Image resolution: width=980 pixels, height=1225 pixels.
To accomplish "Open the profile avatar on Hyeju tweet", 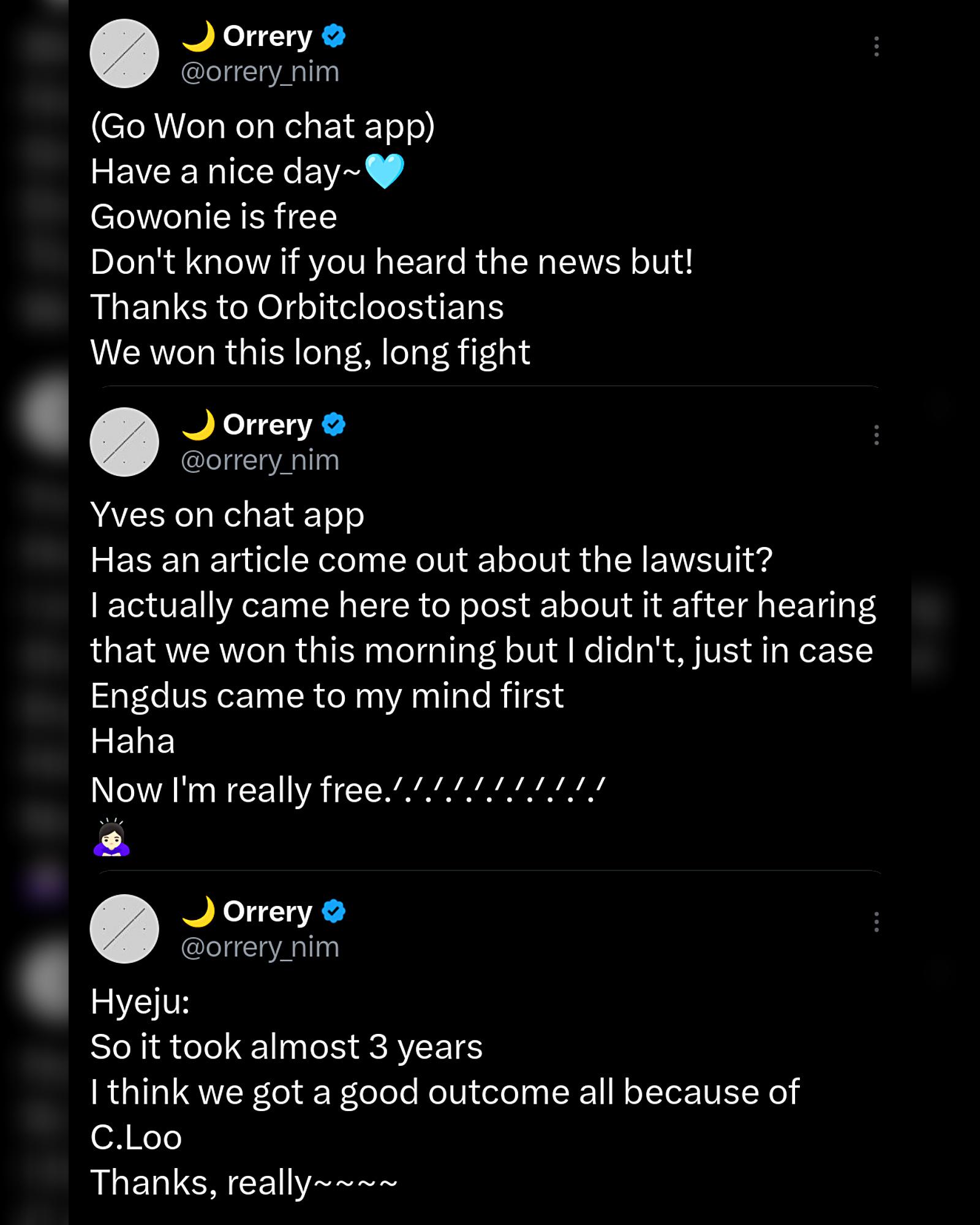I will (124, 929).
